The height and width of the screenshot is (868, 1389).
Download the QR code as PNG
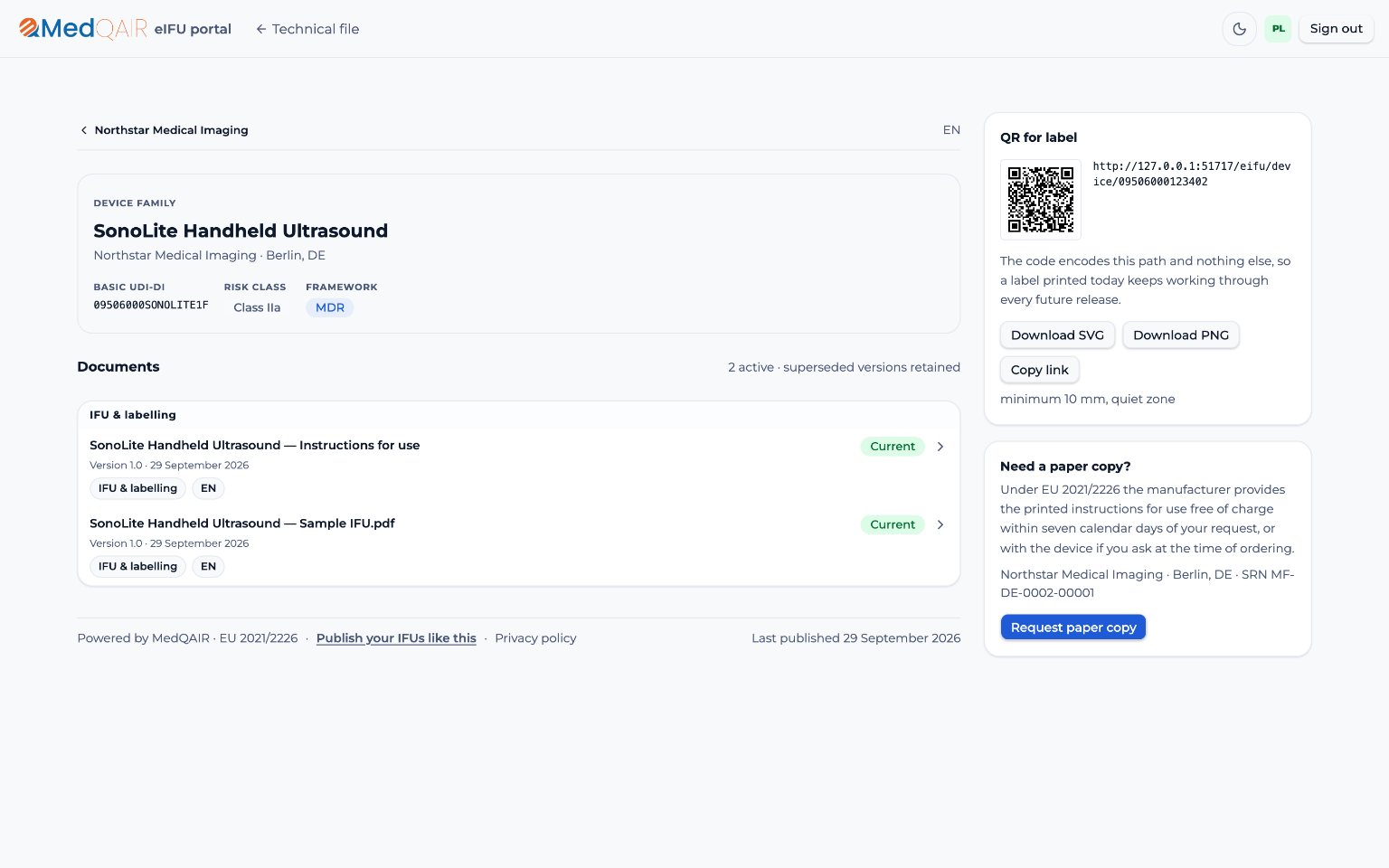click(1181, 335)
